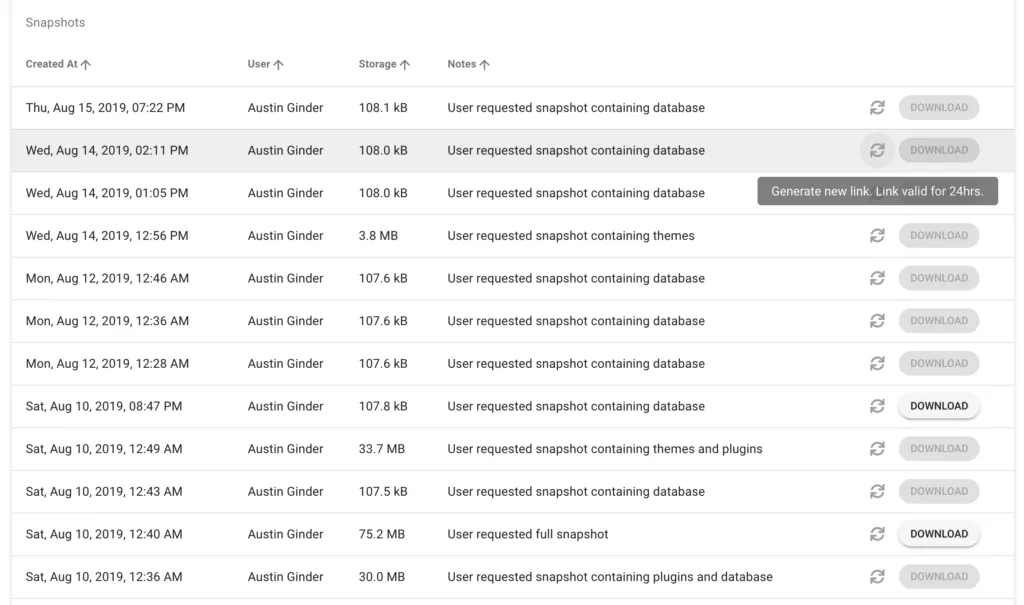Click the regenerate link icon for Thu Aug 15 snapshot
Screen dimensions: 1024x605
(x=877, y=107)
